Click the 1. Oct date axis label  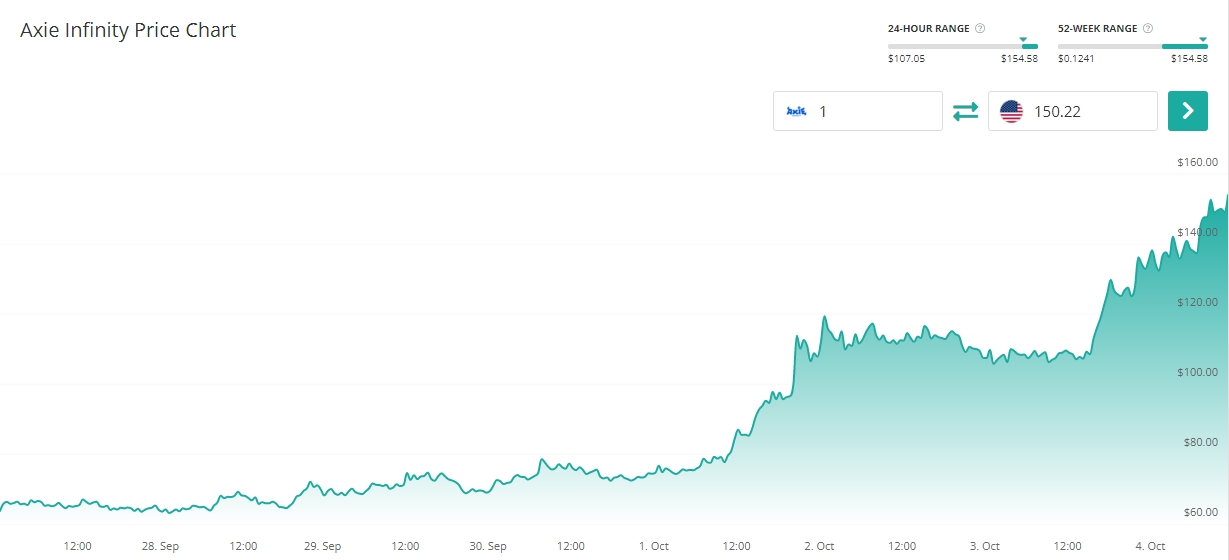tap(654, 546)
